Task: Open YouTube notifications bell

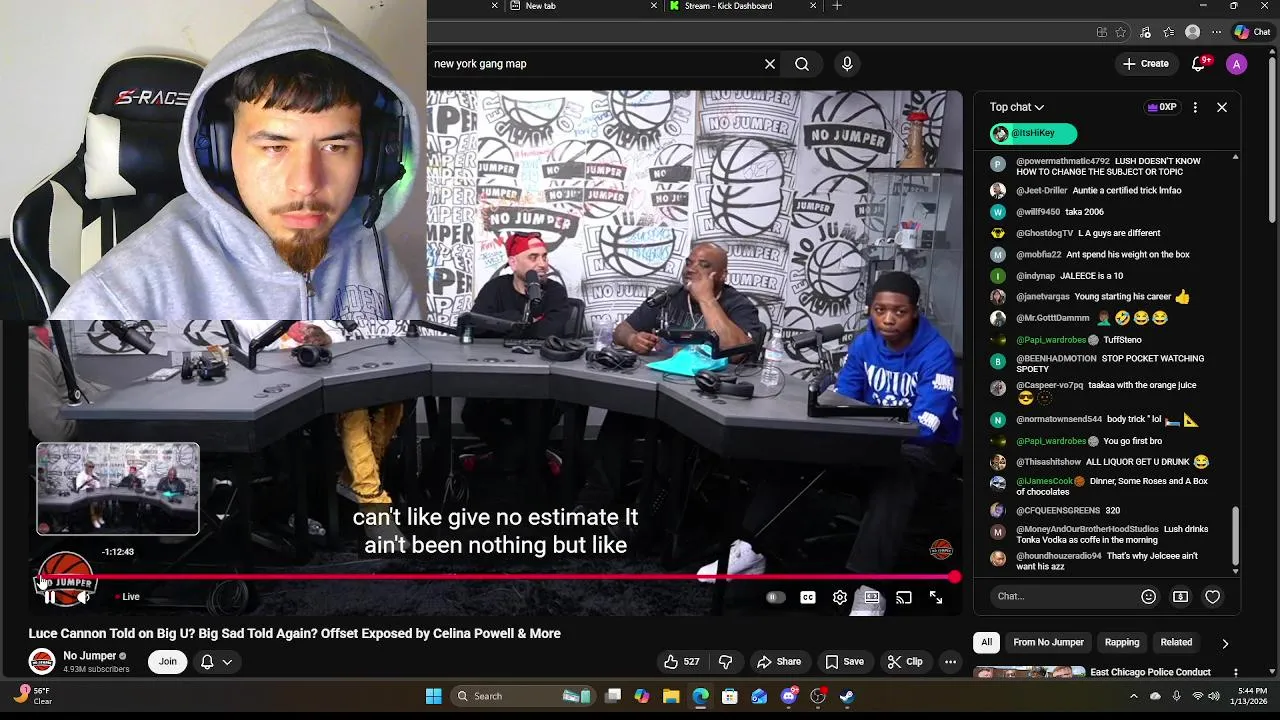Action: tap(1199, 64)
